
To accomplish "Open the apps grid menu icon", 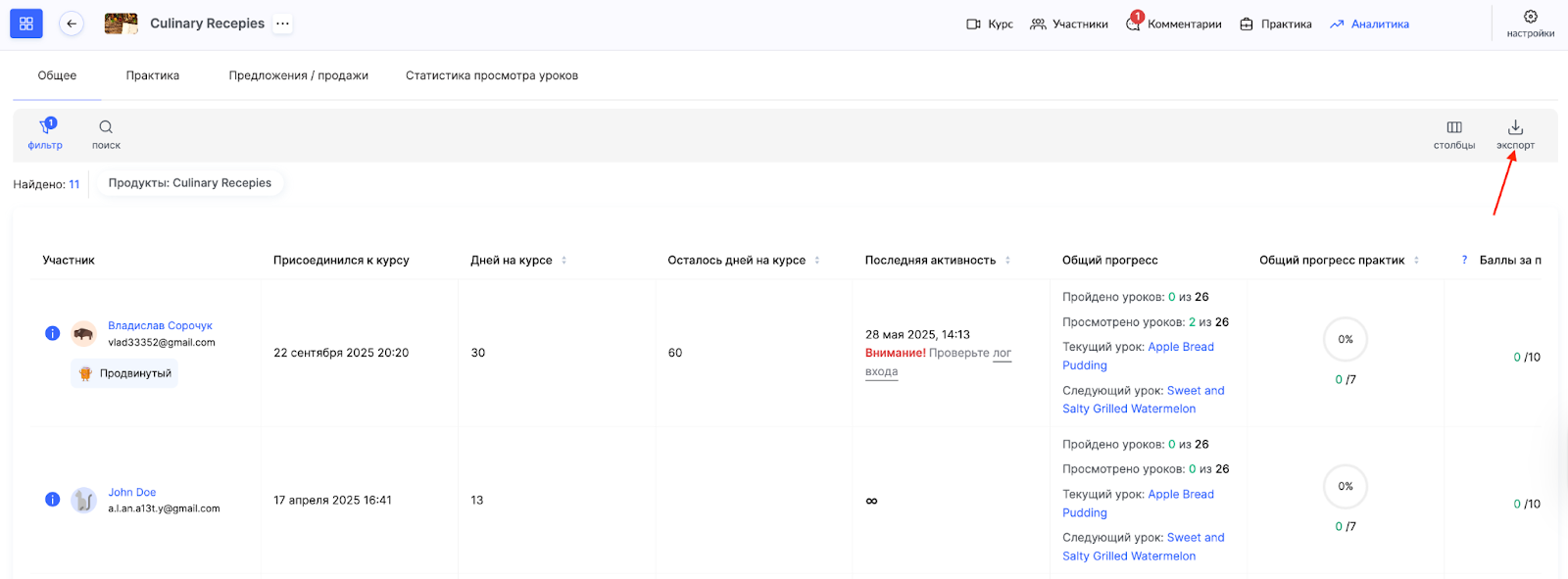I will pos(26,24).
